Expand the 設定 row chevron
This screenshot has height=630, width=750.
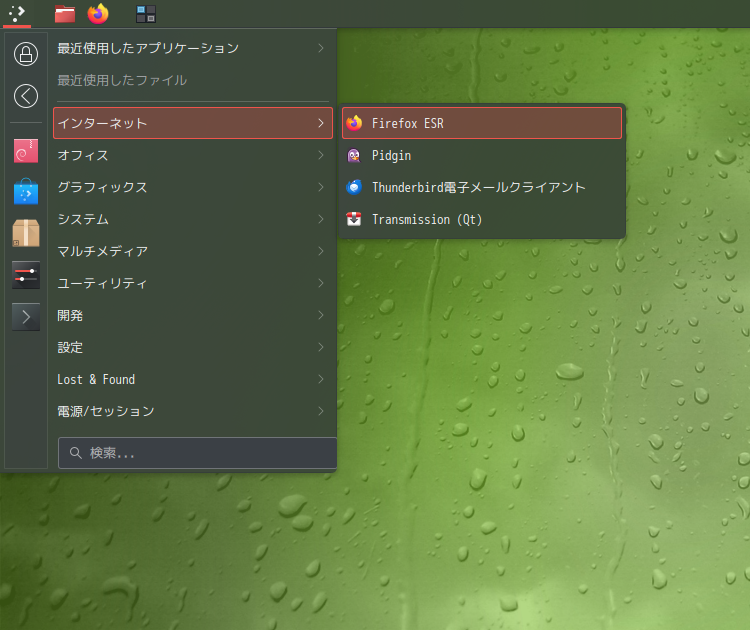point(321,347)
